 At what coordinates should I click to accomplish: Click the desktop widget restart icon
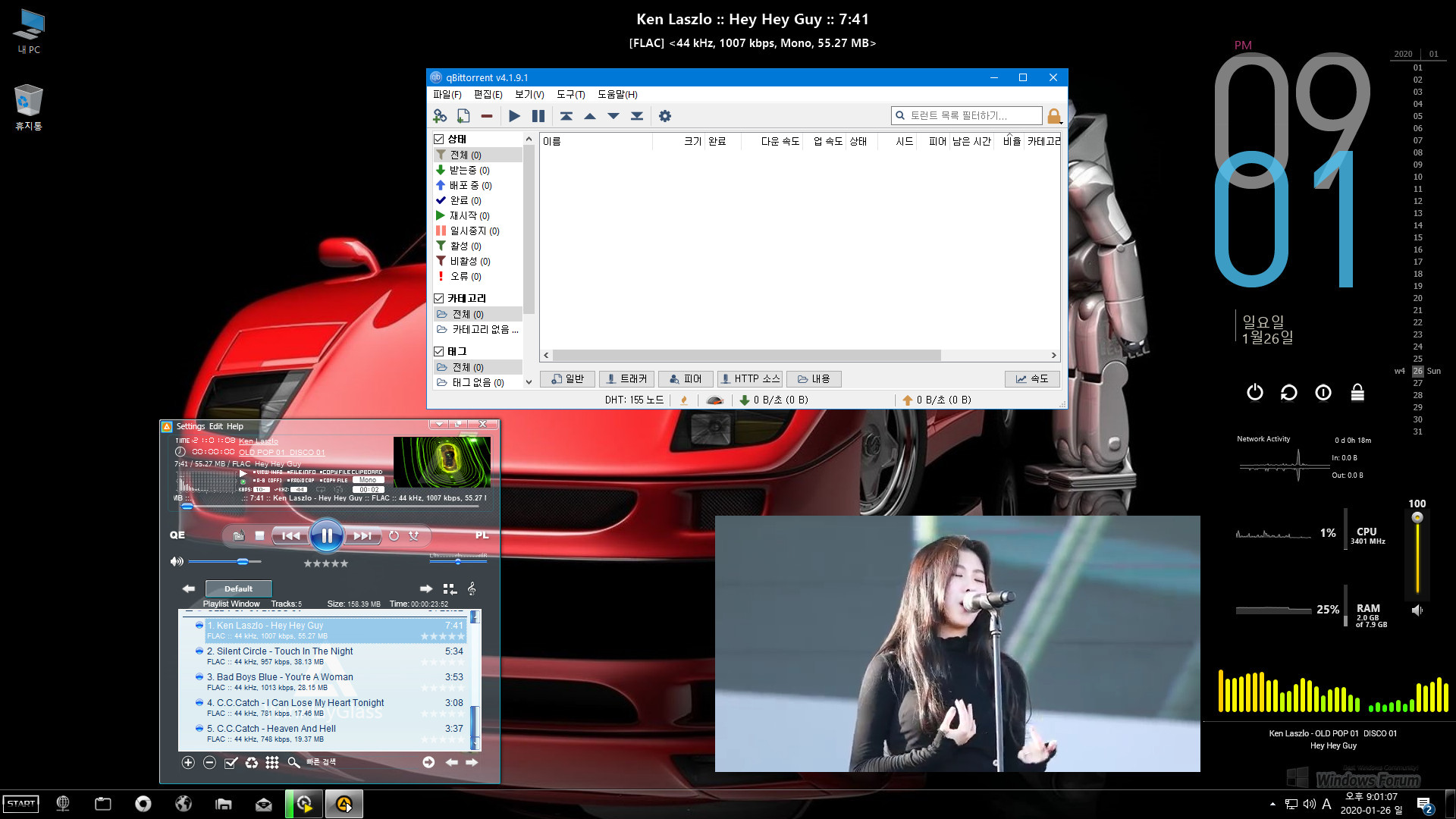[x=1289, y=392]
